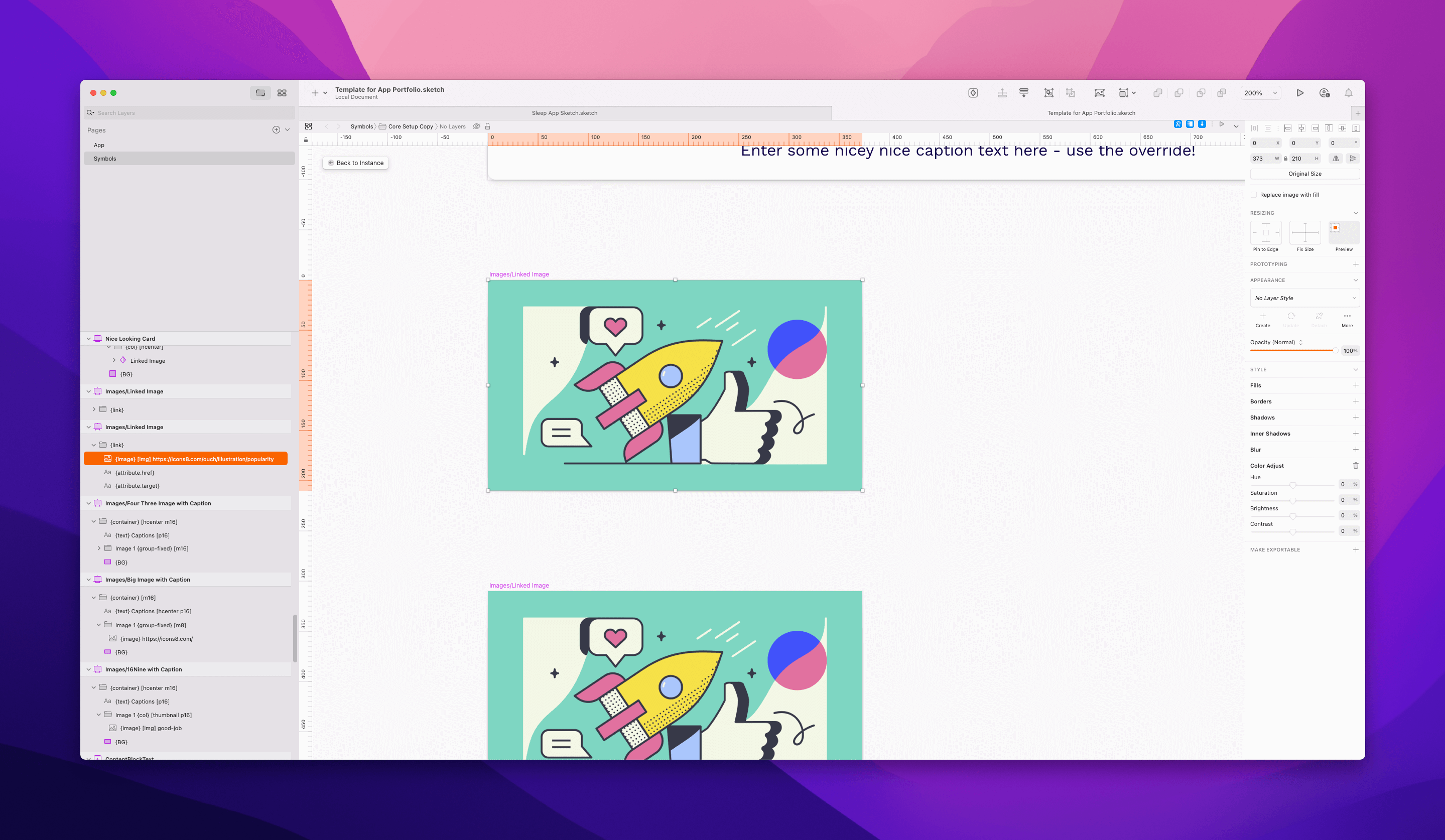The width and height of the screenshot is (1445, 840).
Task: Apply the Subtract boolean operation
Action: coord(1179,92)
